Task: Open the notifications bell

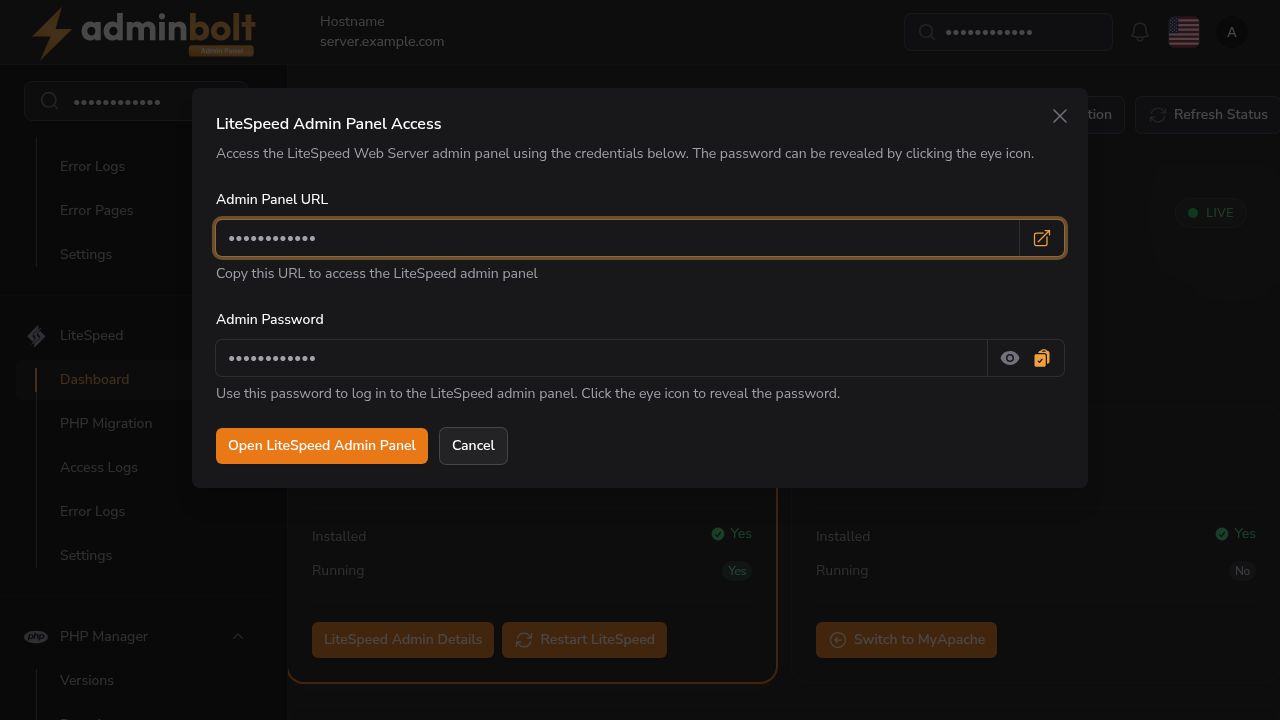Action: pos(1140,32)
